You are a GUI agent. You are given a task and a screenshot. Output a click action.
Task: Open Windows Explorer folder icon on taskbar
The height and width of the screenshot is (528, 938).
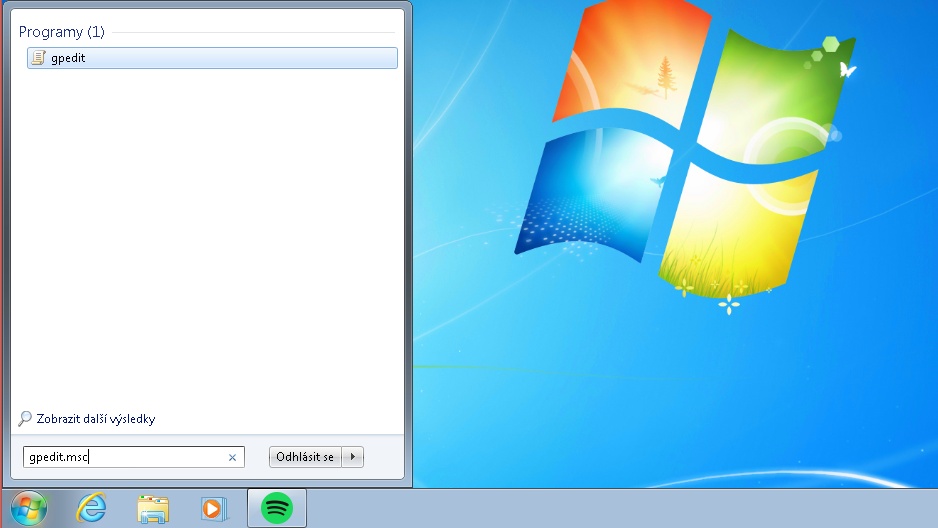[x=153, y=508]
